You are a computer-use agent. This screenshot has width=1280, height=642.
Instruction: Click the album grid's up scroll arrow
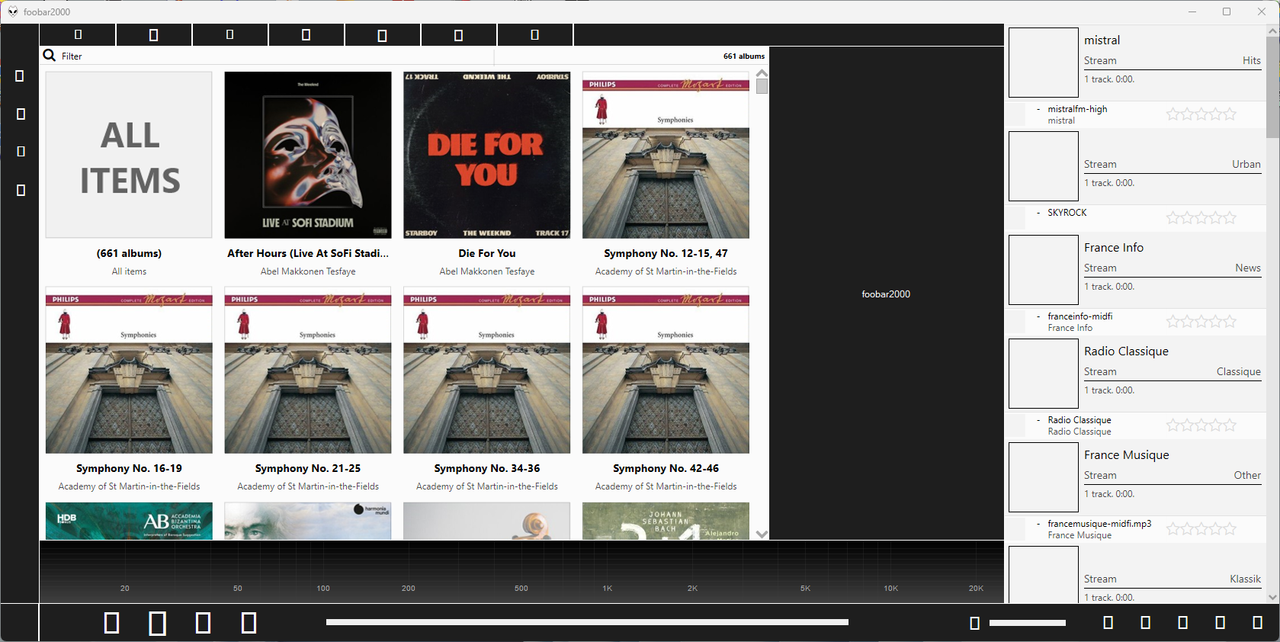pyautogui.click(x=762, y=73)
